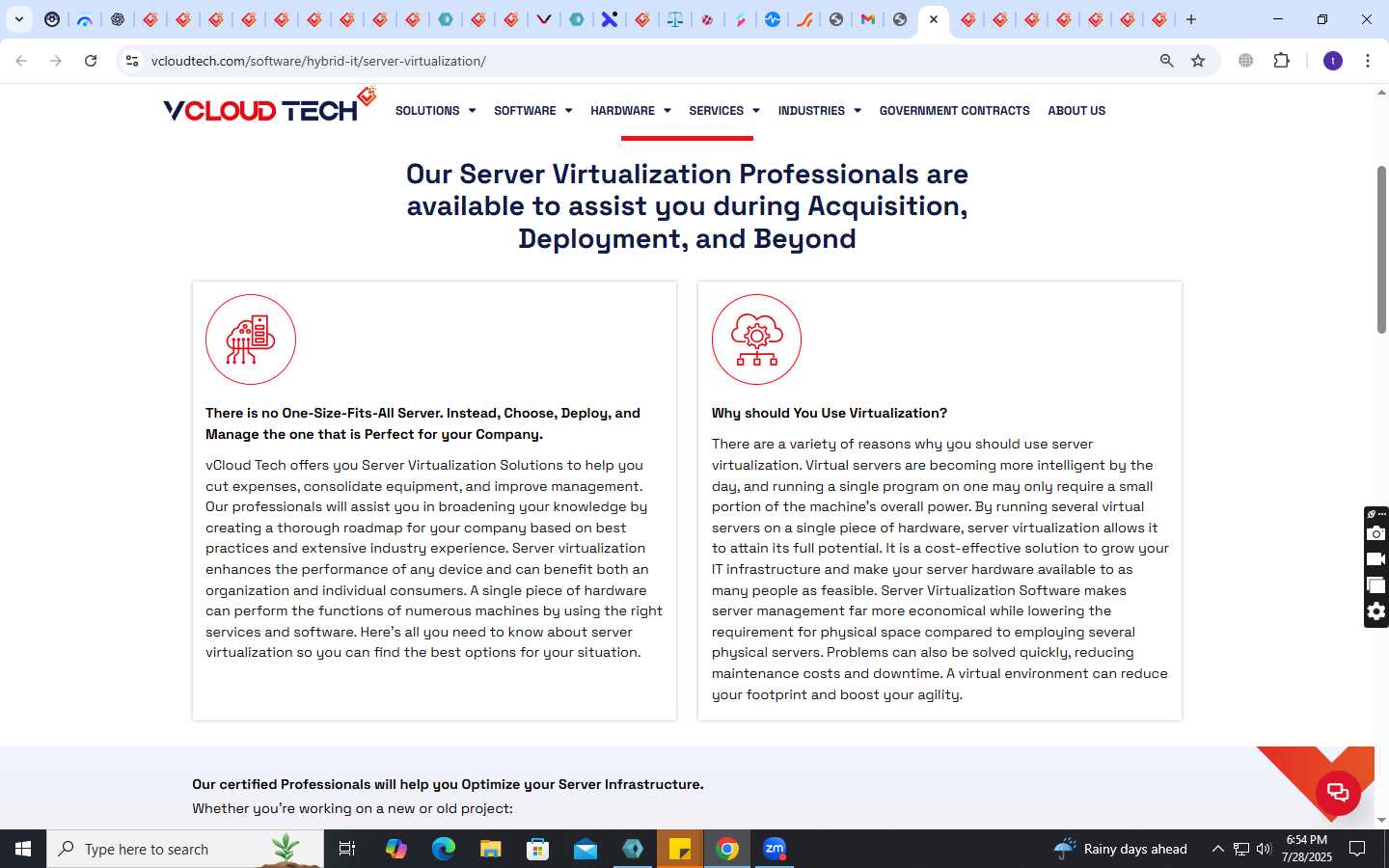Click the browser forward arrow
1389x868 pixels.
[x=56, y=61]
